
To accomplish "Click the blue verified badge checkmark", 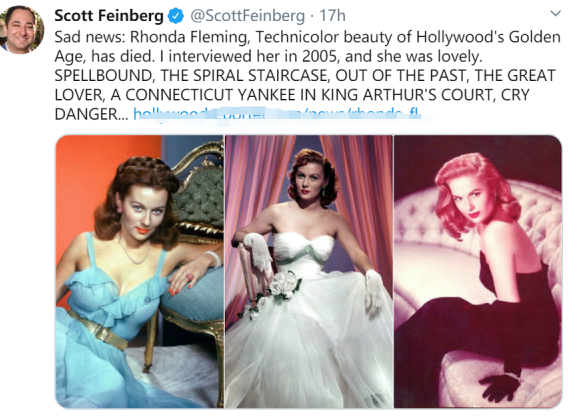I will point(176,16).
